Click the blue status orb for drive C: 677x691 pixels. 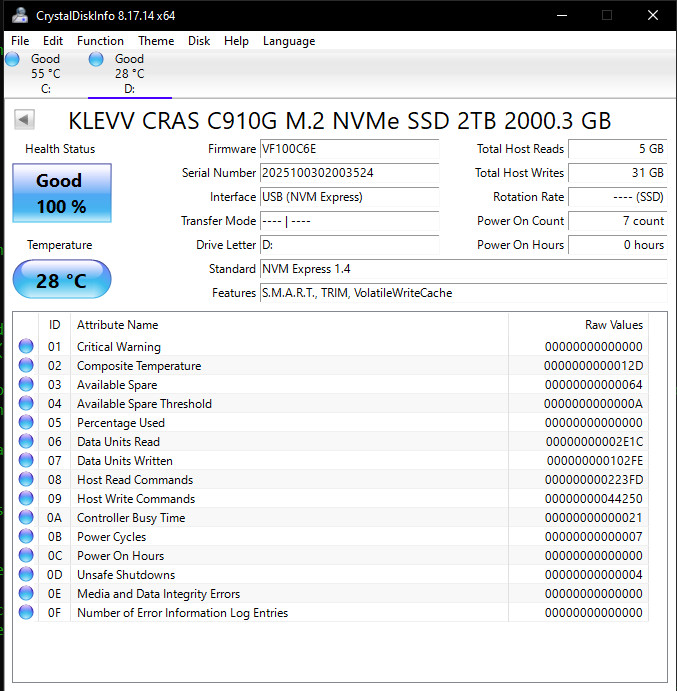point(12,59)
